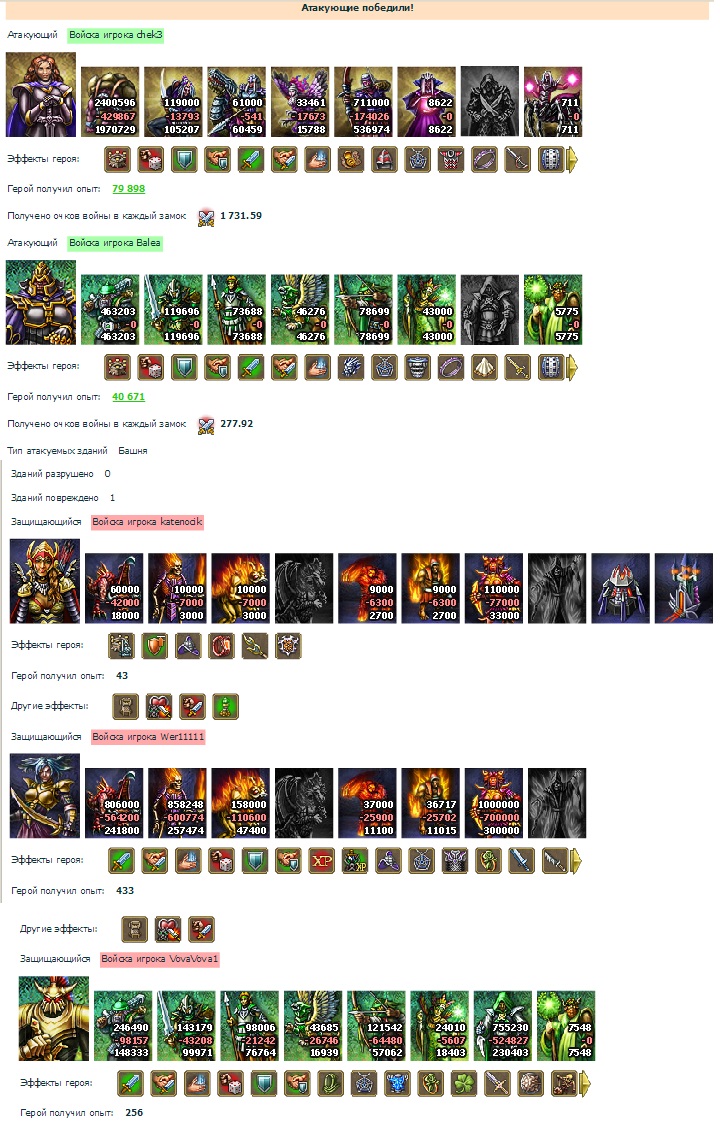Click the unit thumbnail showing 2400596 troops
The width and height of the screenshot is (720, 1122).
110,102
